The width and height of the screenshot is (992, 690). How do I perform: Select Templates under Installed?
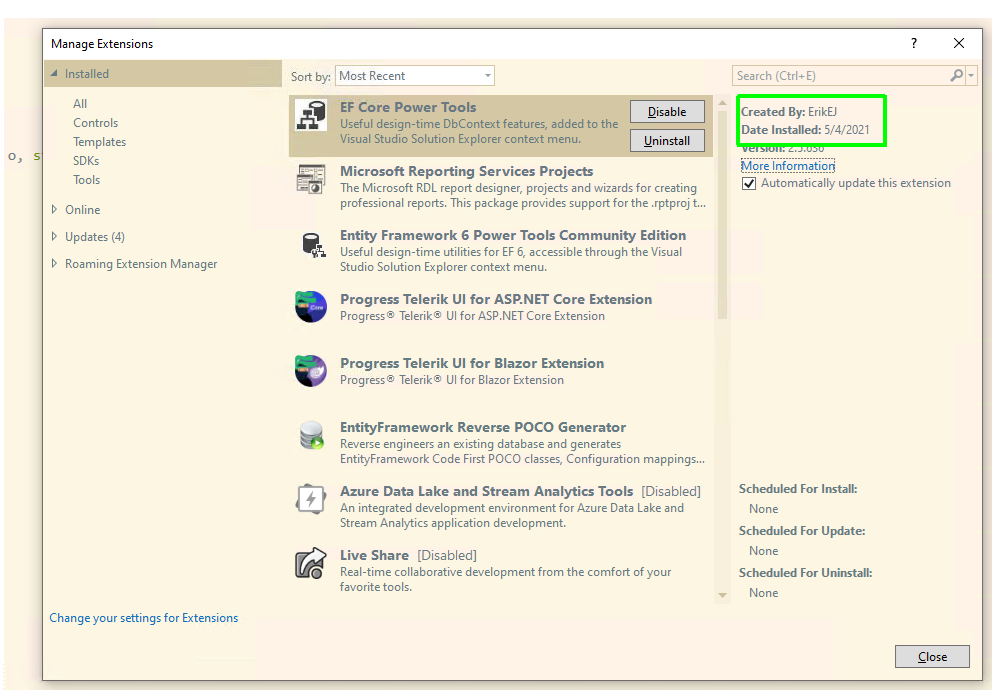click(x=99, y=141)
